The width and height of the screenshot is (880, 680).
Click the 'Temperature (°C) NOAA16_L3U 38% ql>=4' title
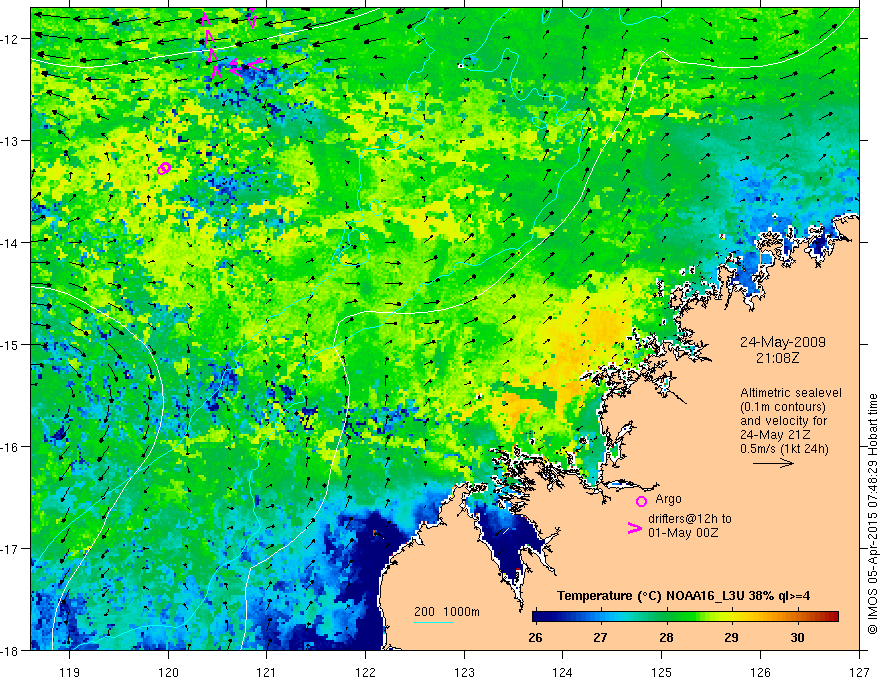(684, 596)
